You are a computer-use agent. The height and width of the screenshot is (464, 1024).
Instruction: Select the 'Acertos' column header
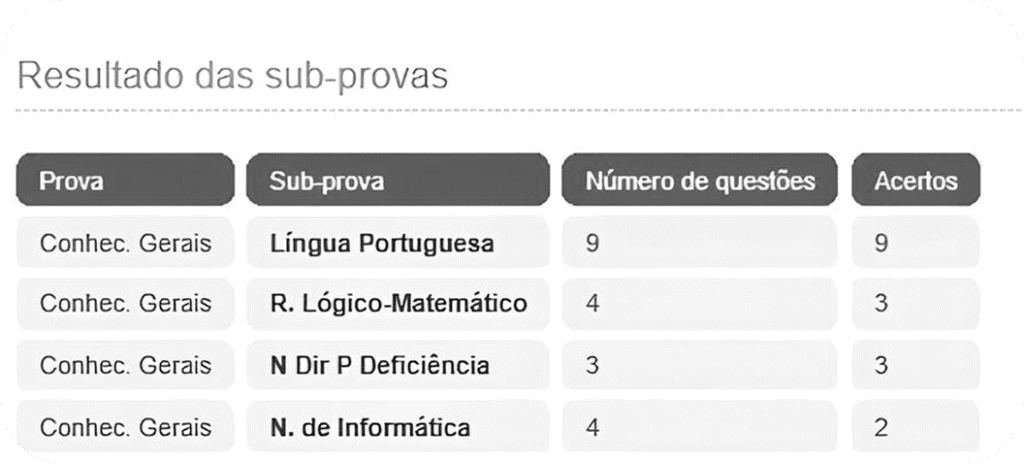pos(915,181)
